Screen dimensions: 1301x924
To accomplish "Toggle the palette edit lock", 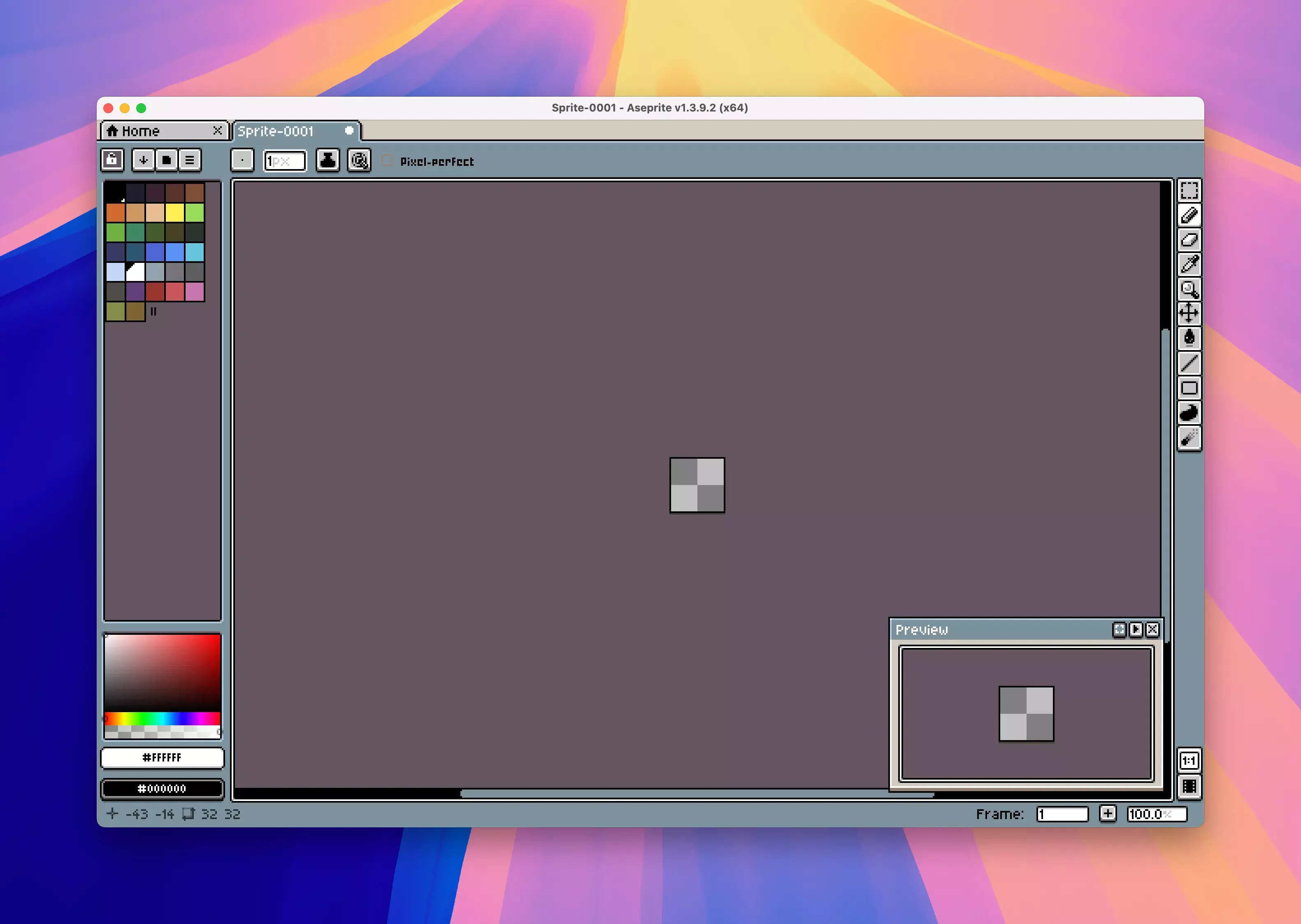I will point(112,160).
